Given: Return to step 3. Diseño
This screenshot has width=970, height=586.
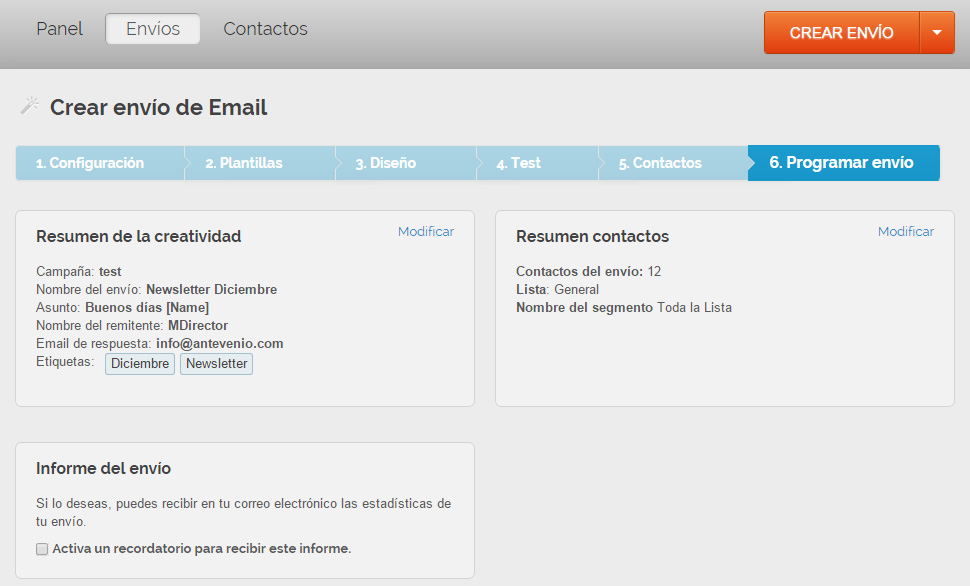Looking at the screenshot, I should [385, 163].
